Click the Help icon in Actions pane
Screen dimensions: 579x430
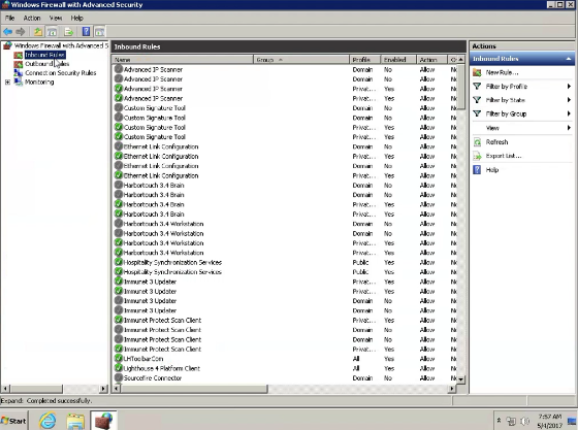477,170
